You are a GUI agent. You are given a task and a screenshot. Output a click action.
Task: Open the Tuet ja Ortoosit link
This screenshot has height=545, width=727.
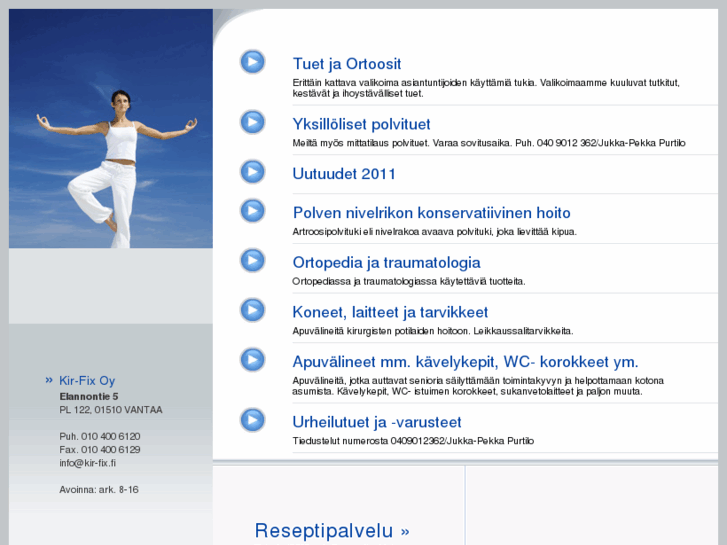pyautogui.click(x=347, y=64)
